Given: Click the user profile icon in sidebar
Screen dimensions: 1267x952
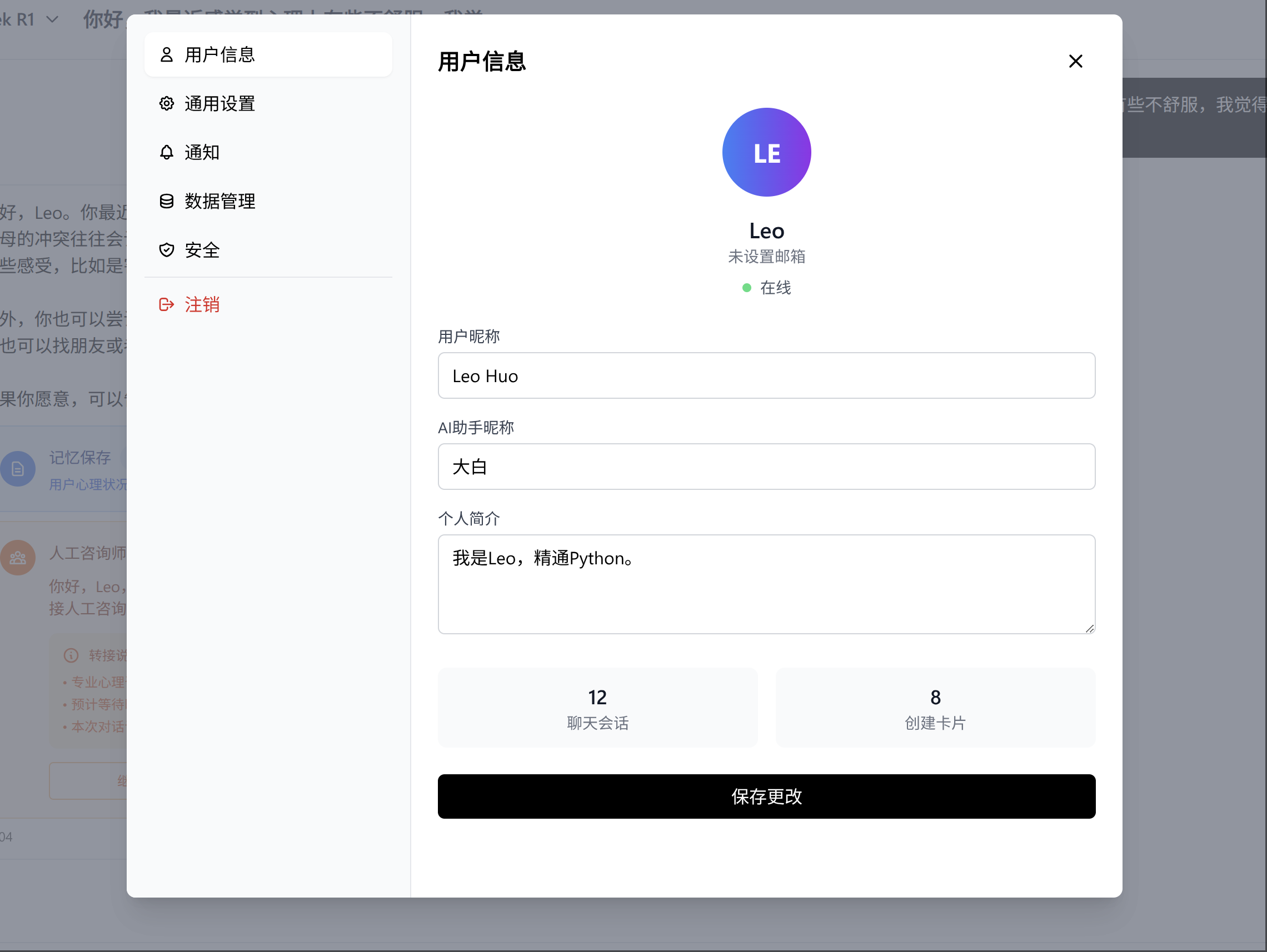Looking at the screenshot, I should click(166, 55).
